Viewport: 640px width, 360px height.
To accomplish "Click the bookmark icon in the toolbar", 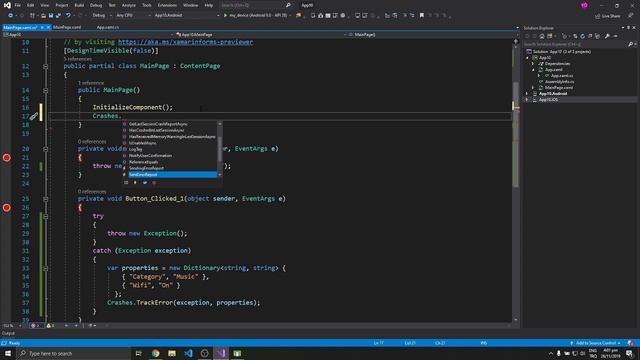I will 422,16.
